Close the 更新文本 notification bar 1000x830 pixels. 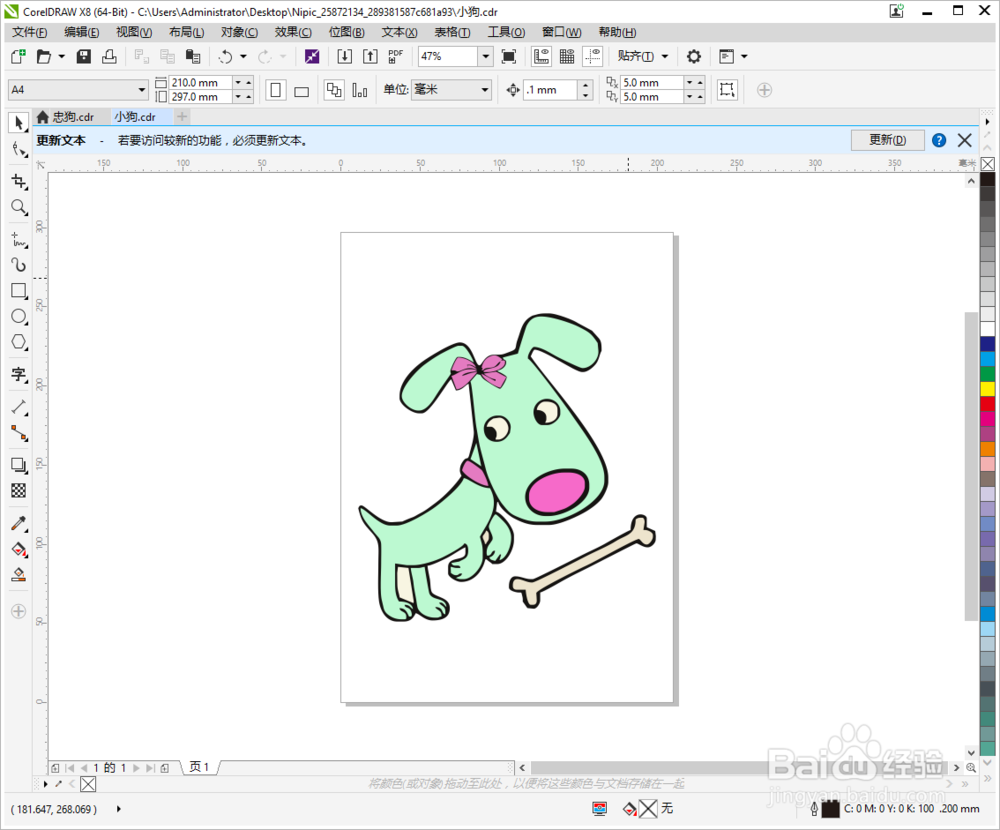click(x=965, y=140)
